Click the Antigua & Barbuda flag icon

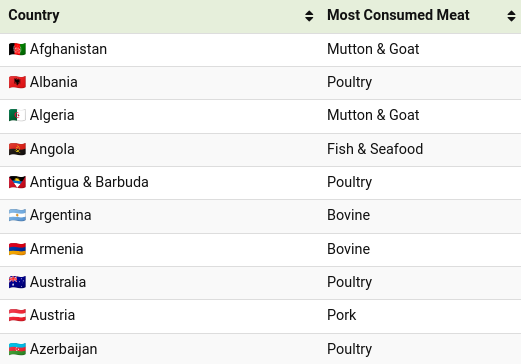(x=17, y=182)
